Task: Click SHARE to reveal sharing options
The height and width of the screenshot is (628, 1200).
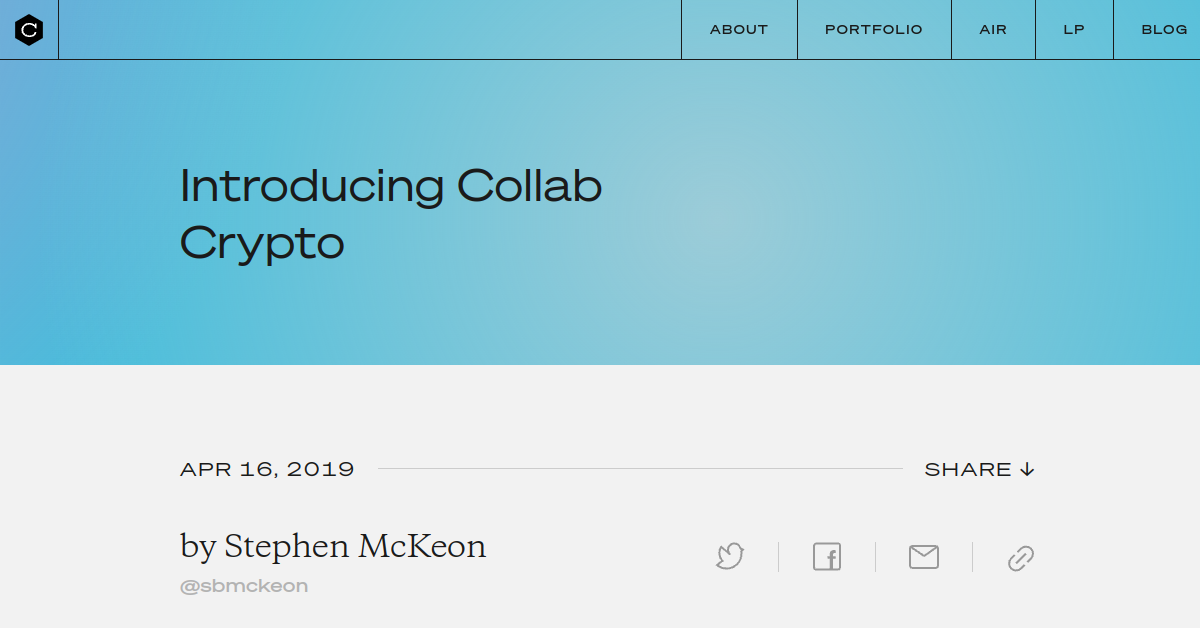Action: tap(968, 468)
